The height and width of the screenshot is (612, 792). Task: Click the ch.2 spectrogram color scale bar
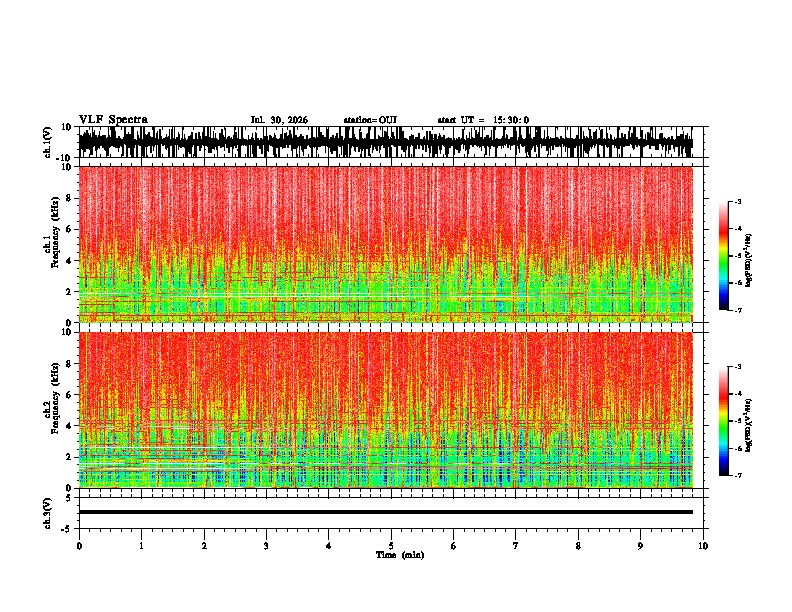tap(723, 421)
